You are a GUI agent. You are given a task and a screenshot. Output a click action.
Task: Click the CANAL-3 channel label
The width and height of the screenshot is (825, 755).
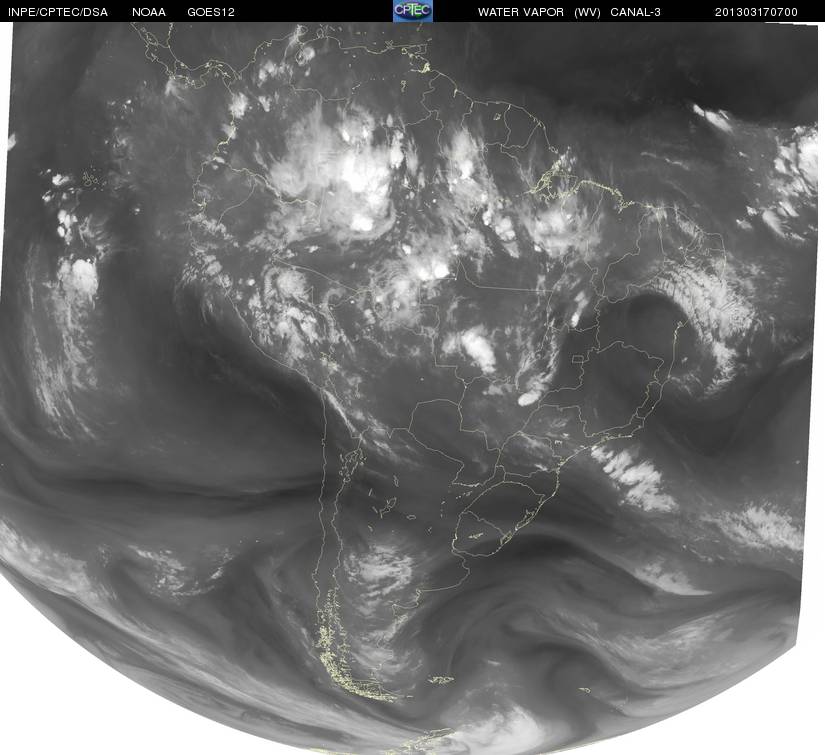[x=636, y=12]
